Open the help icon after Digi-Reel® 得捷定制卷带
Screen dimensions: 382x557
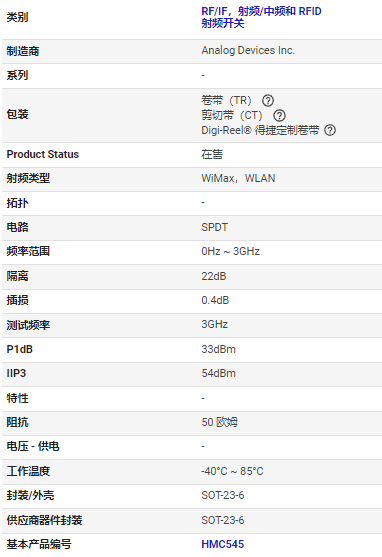click(x=330, y=130)
